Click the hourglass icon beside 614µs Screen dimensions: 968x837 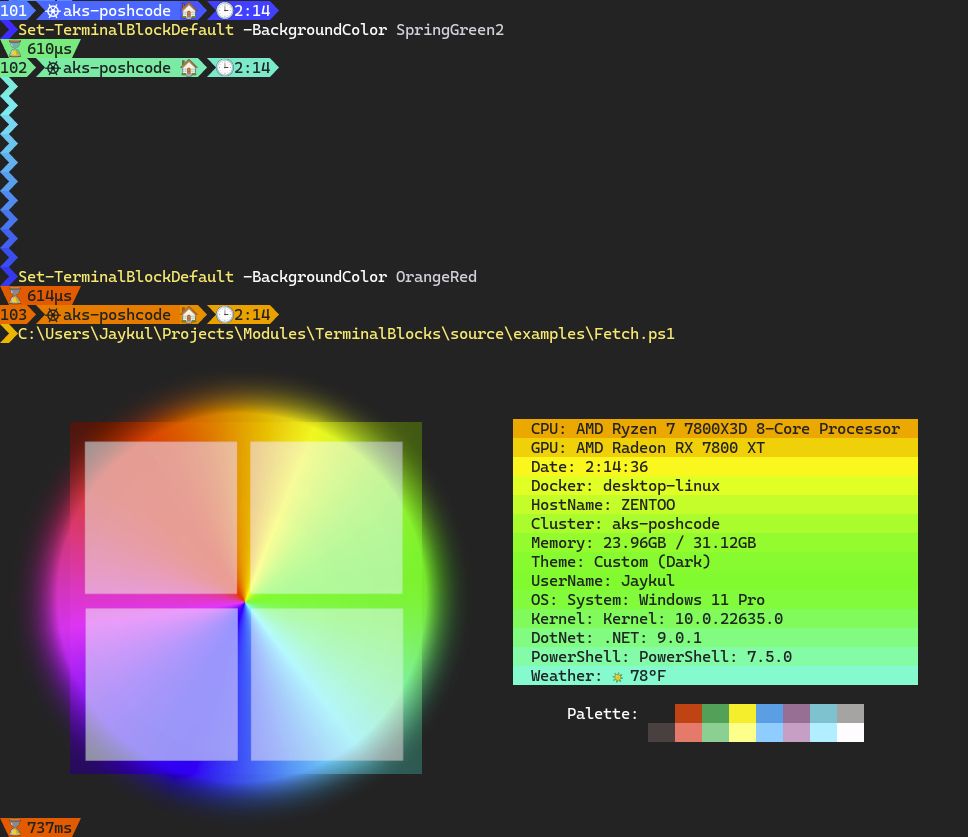click(15, 296)
